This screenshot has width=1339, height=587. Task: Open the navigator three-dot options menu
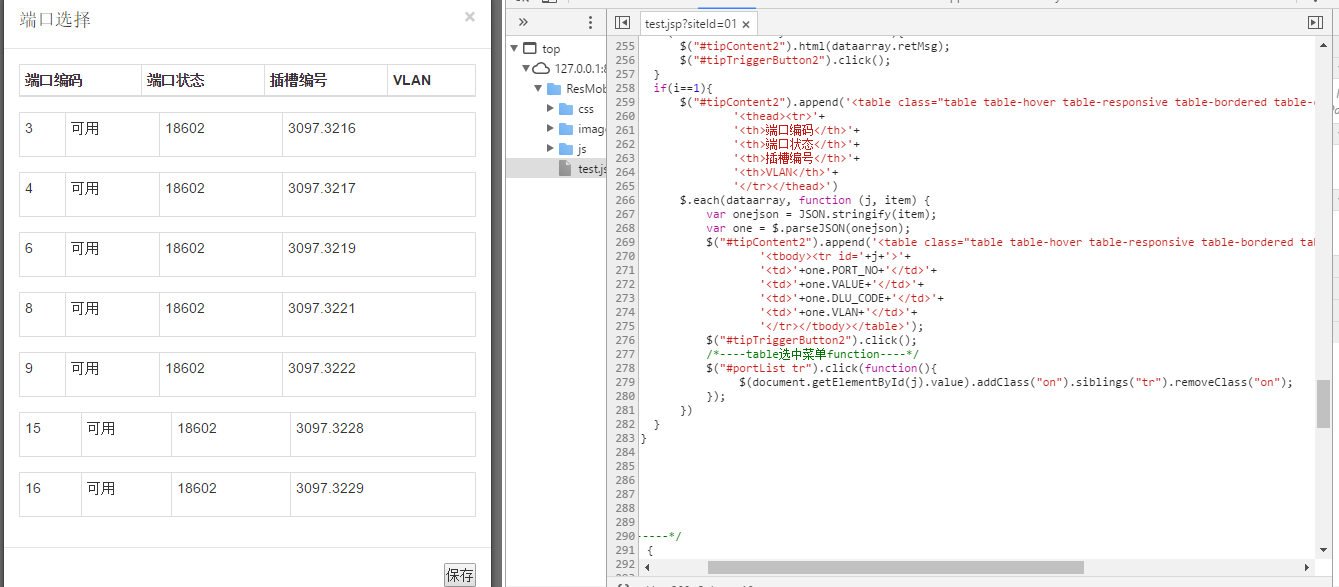[x=590, y=22]
